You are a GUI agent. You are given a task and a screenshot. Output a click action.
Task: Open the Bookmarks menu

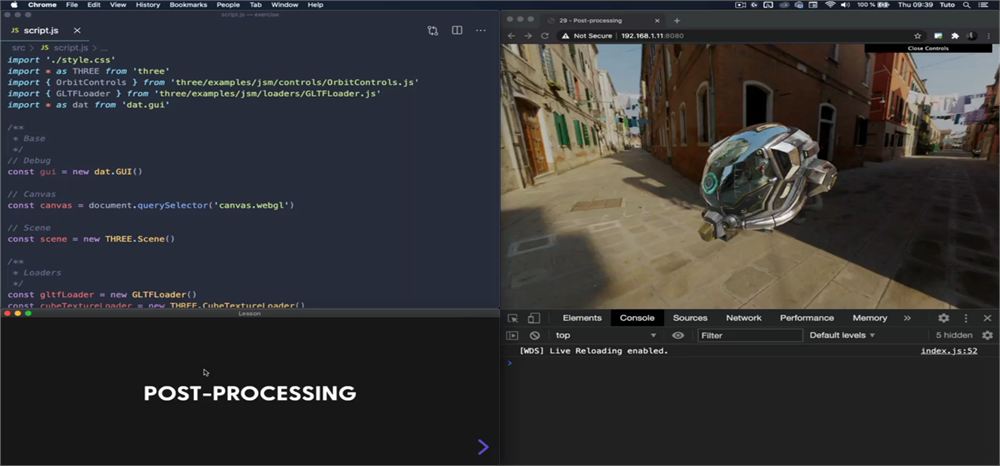(x=188, y=4)
